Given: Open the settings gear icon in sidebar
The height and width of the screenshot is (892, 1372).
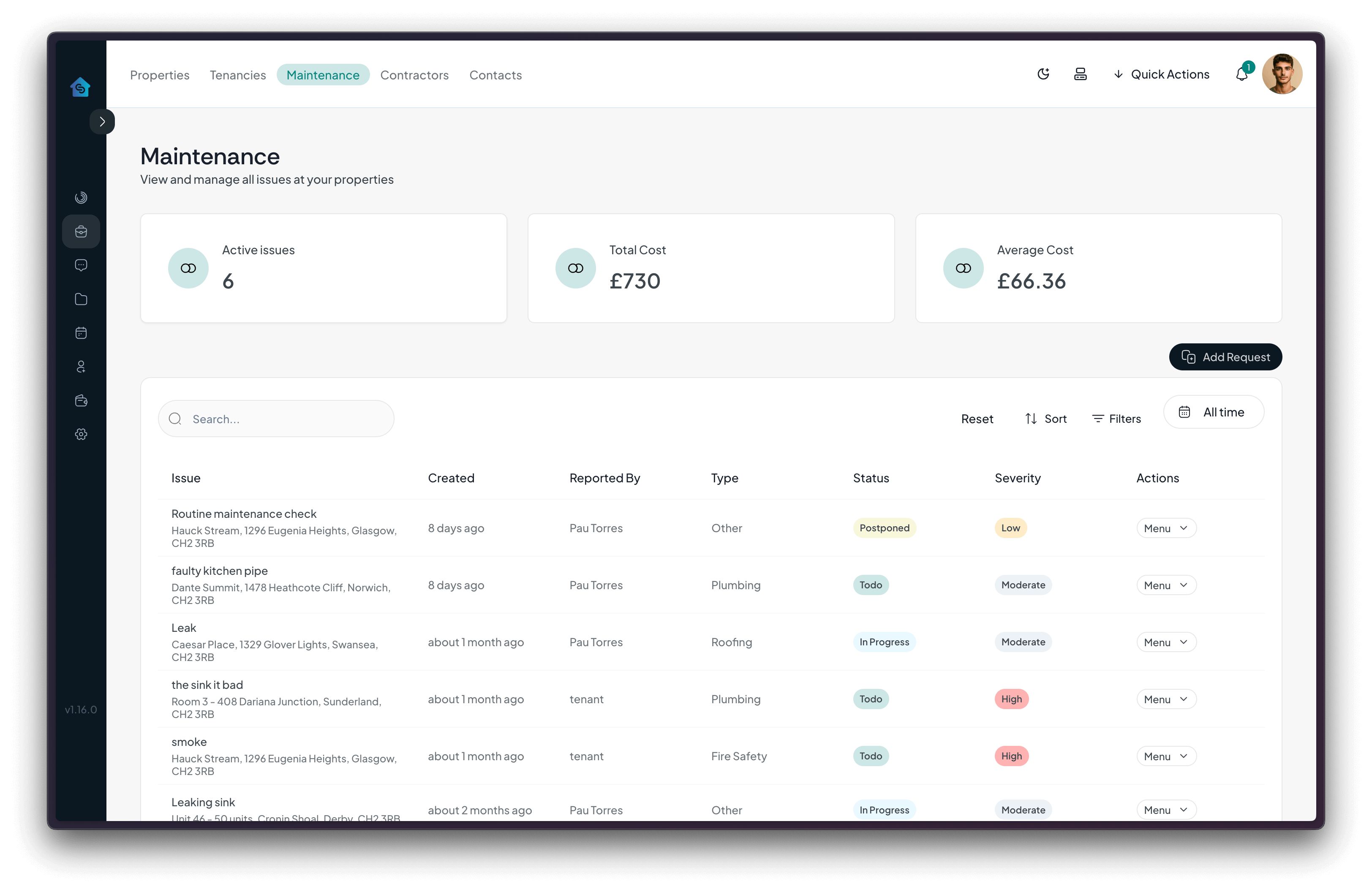Looking at the screenshot, I should point(81,434).
